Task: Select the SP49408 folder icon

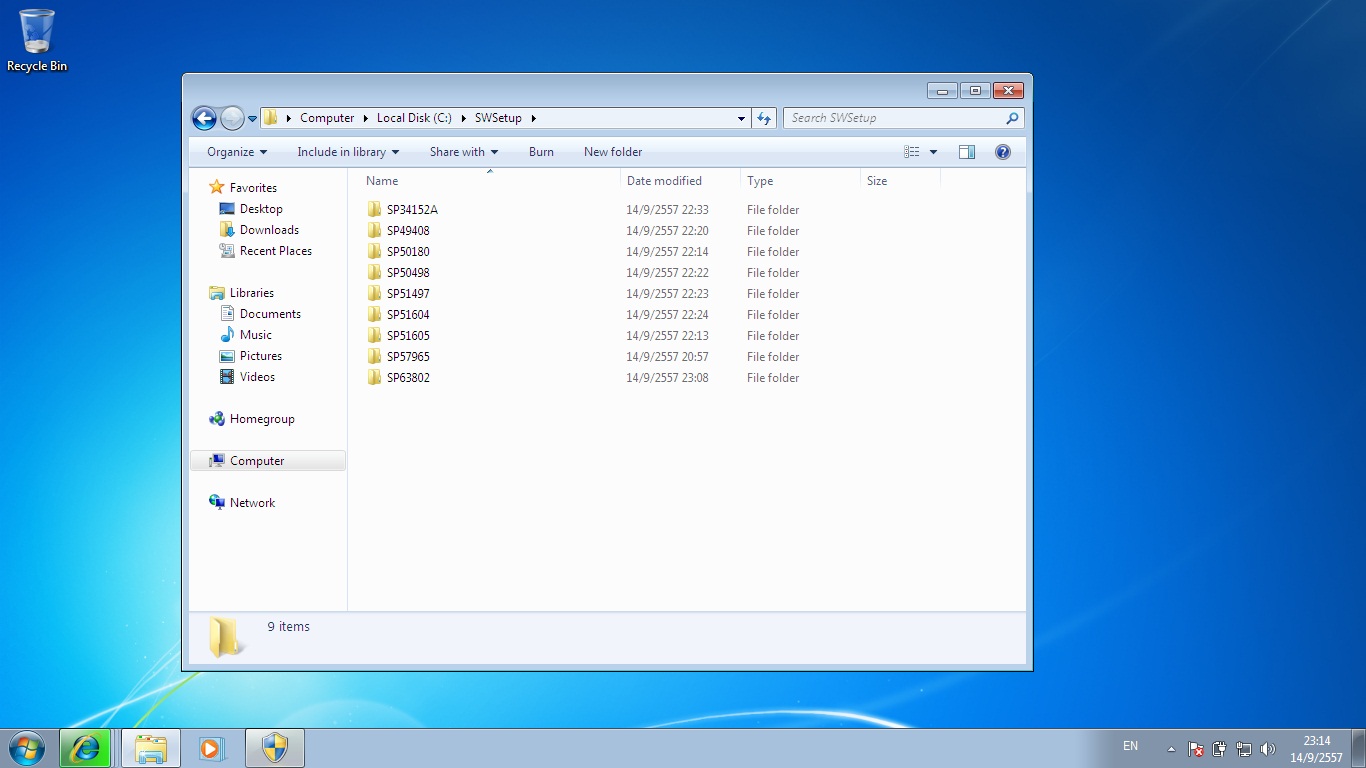Action: click(374, 231)
